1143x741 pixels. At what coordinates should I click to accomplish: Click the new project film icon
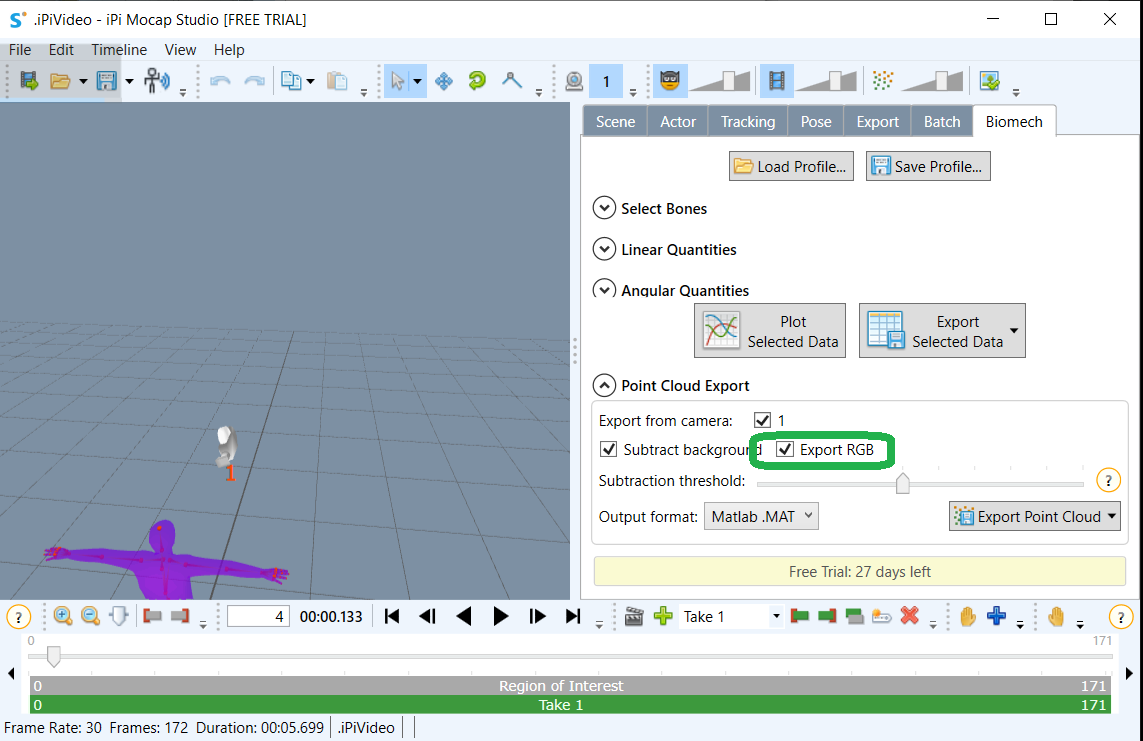click(x=28, y=81)
